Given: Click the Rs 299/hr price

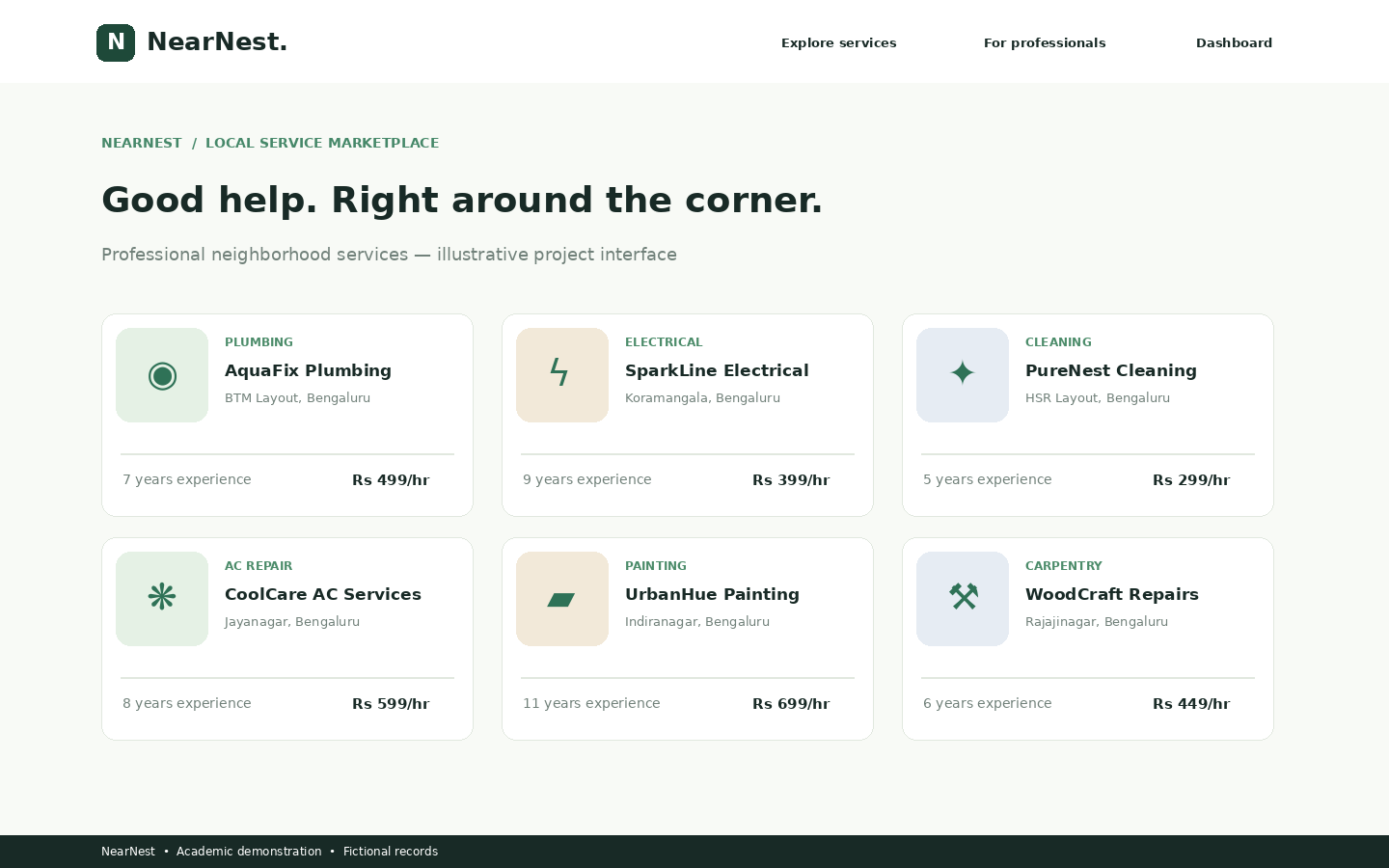Looking at the screenshot, I should coord(1191,480).
